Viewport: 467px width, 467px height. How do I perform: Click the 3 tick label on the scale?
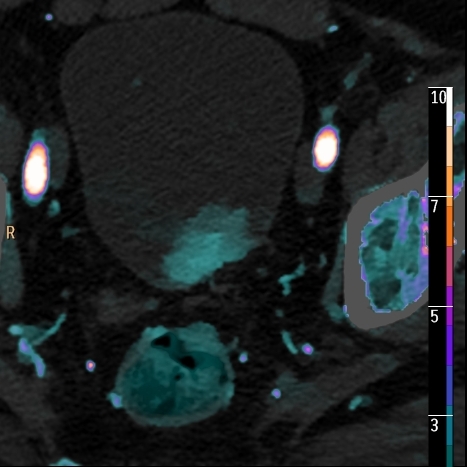coord(434,426)
